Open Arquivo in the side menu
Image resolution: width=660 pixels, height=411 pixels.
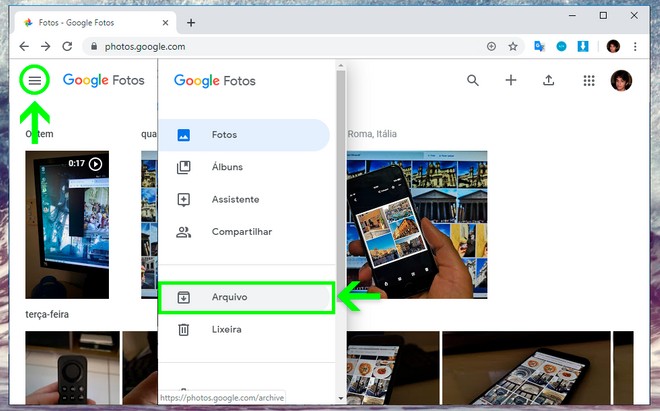[245, 297]
